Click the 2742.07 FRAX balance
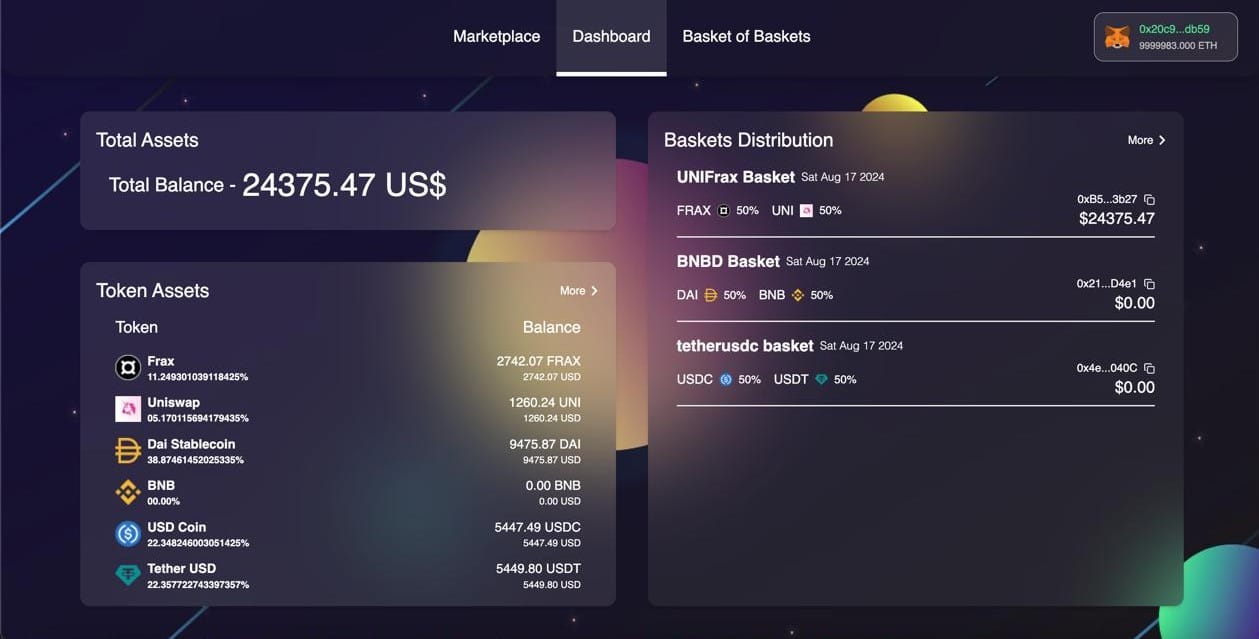The width and height of the screenshot is (1259, 639). coord(538,361)
